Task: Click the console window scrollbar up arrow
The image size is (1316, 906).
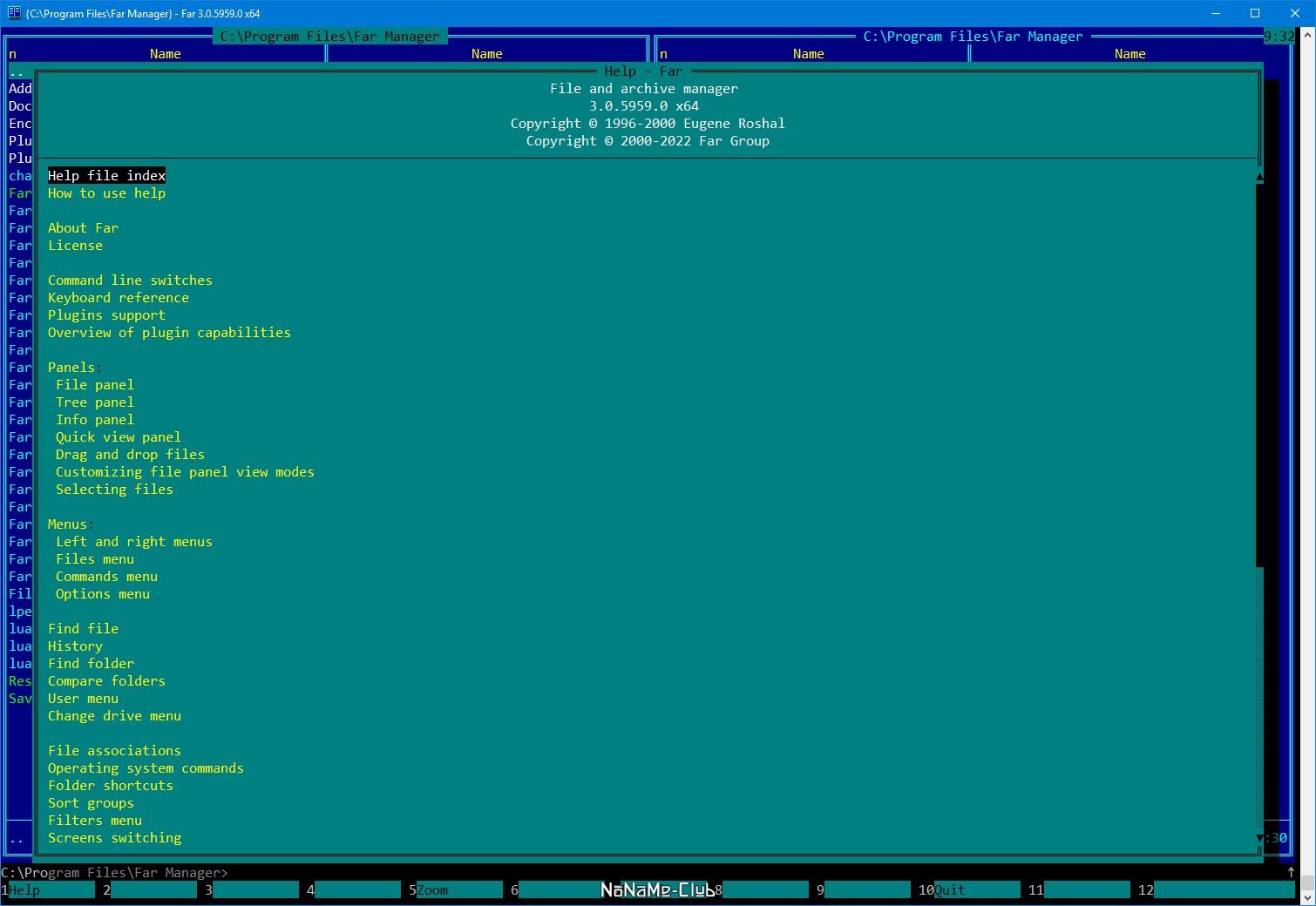Action: pos(1307,36)
